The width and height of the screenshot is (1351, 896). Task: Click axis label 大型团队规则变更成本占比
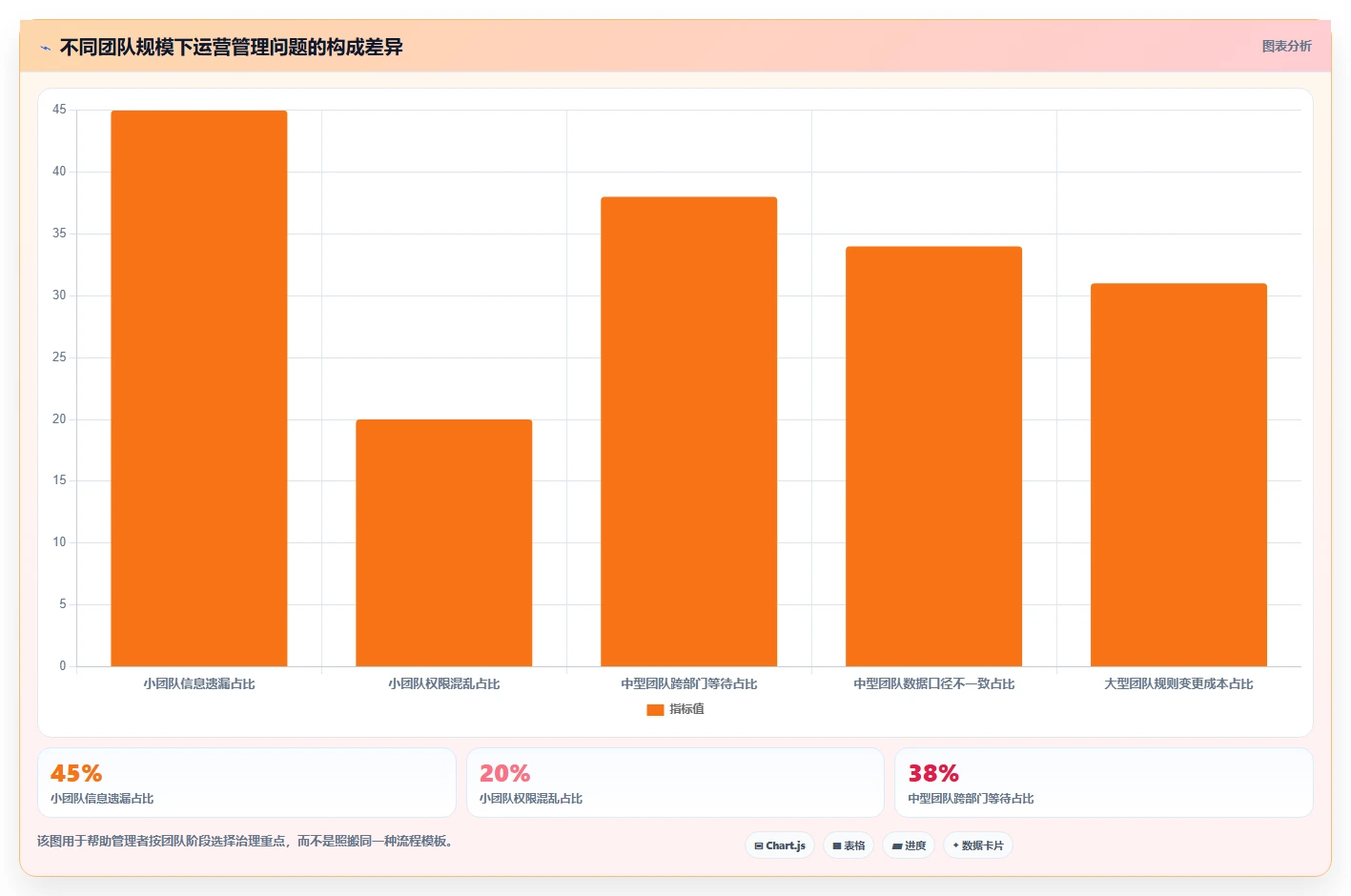[1179, 683]
